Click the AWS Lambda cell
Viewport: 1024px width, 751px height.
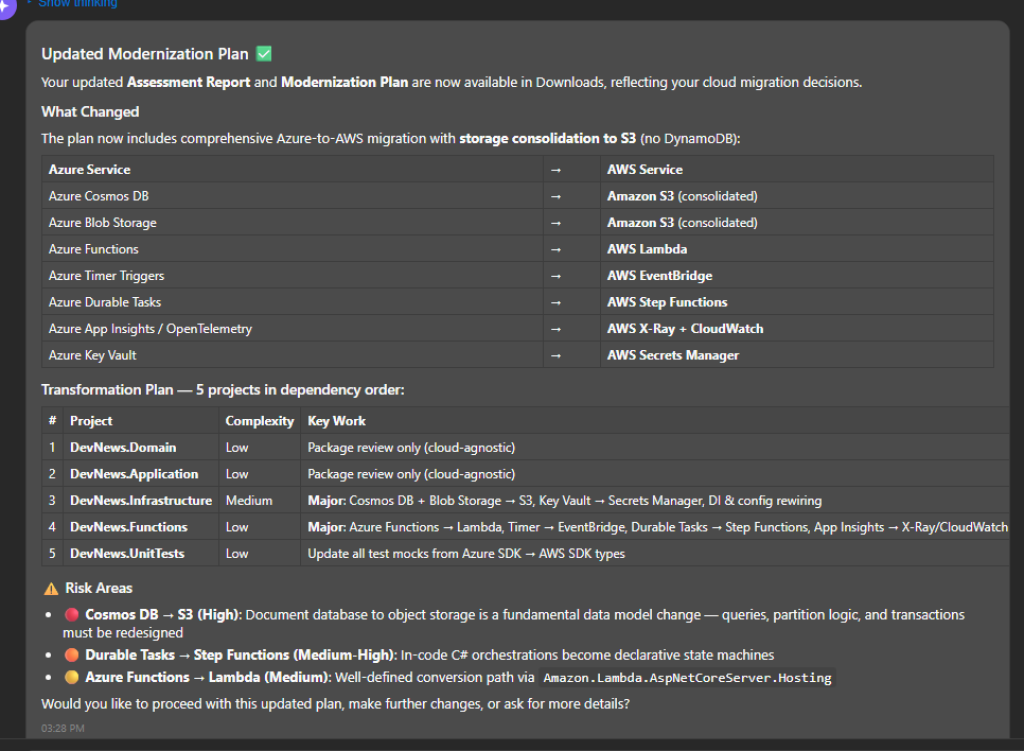797,249
